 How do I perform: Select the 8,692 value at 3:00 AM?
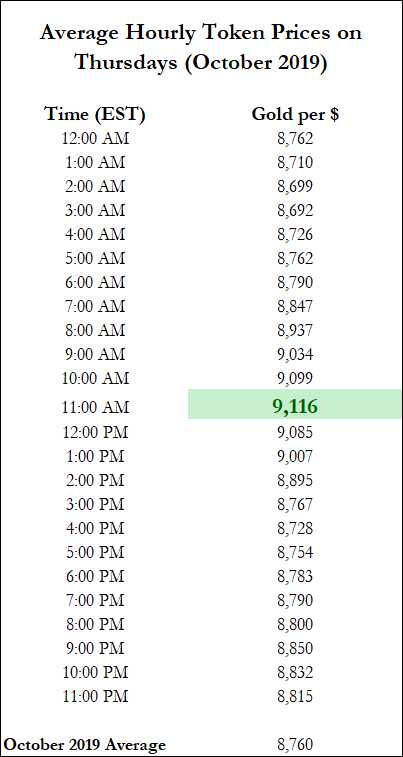coord(295,210)
